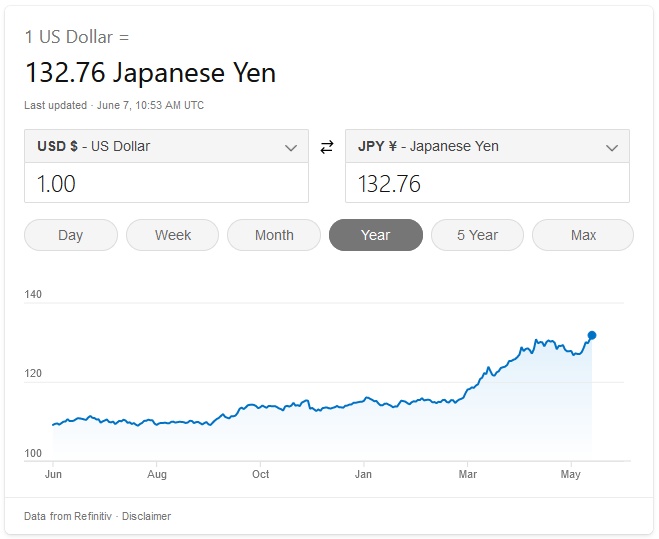Click the Japanese Yen amount field
This screenshot has width=659, height=539.
click(x=487, y=184)
